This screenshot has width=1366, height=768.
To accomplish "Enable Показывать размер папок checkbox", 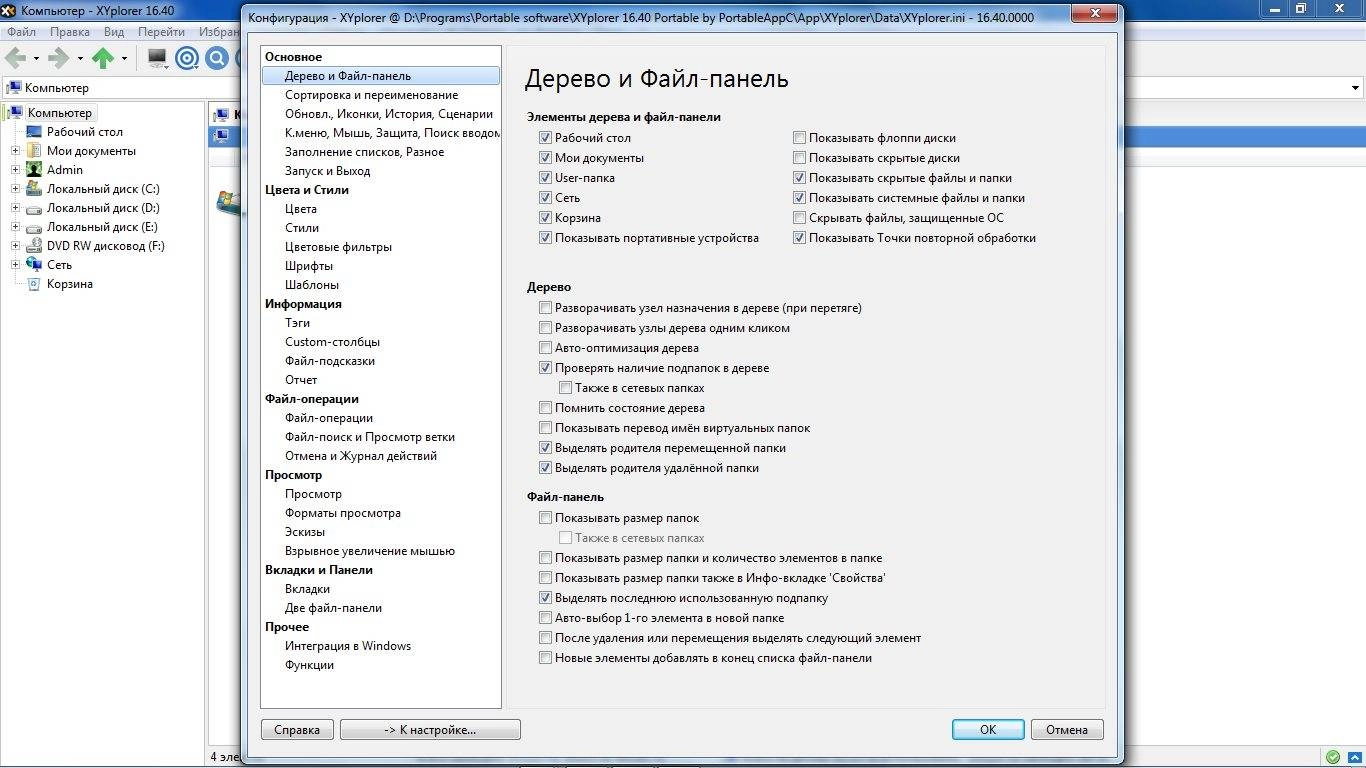I will (545, 518).
